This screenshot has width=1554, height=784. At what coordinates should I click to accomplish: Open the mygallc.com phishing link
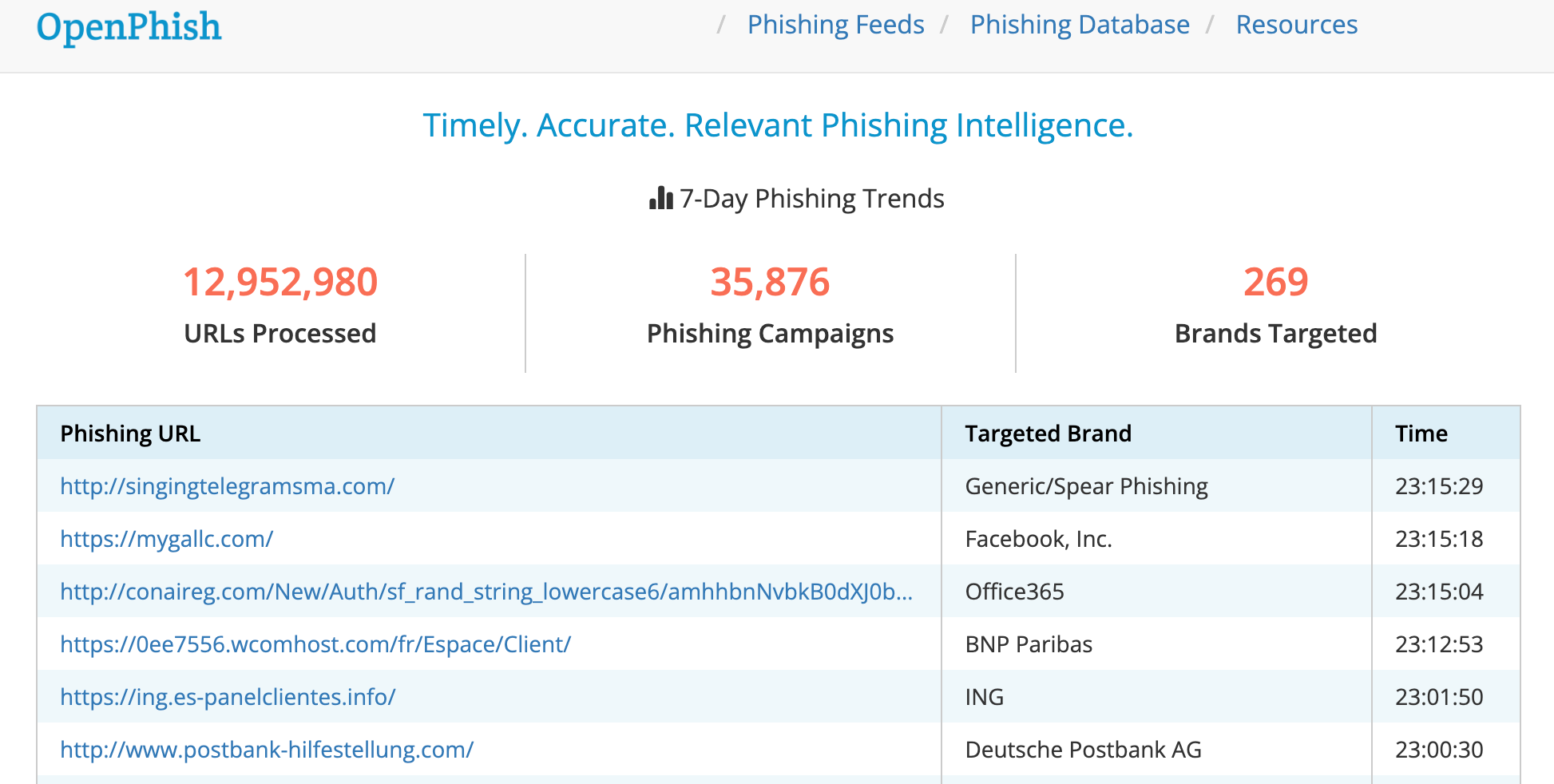click(167, 538)
